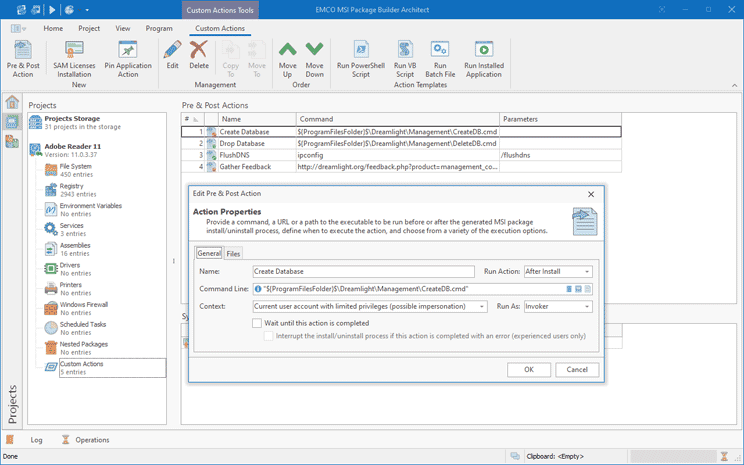
Task: Click the File System tree icon
Action: pos(51,170)
